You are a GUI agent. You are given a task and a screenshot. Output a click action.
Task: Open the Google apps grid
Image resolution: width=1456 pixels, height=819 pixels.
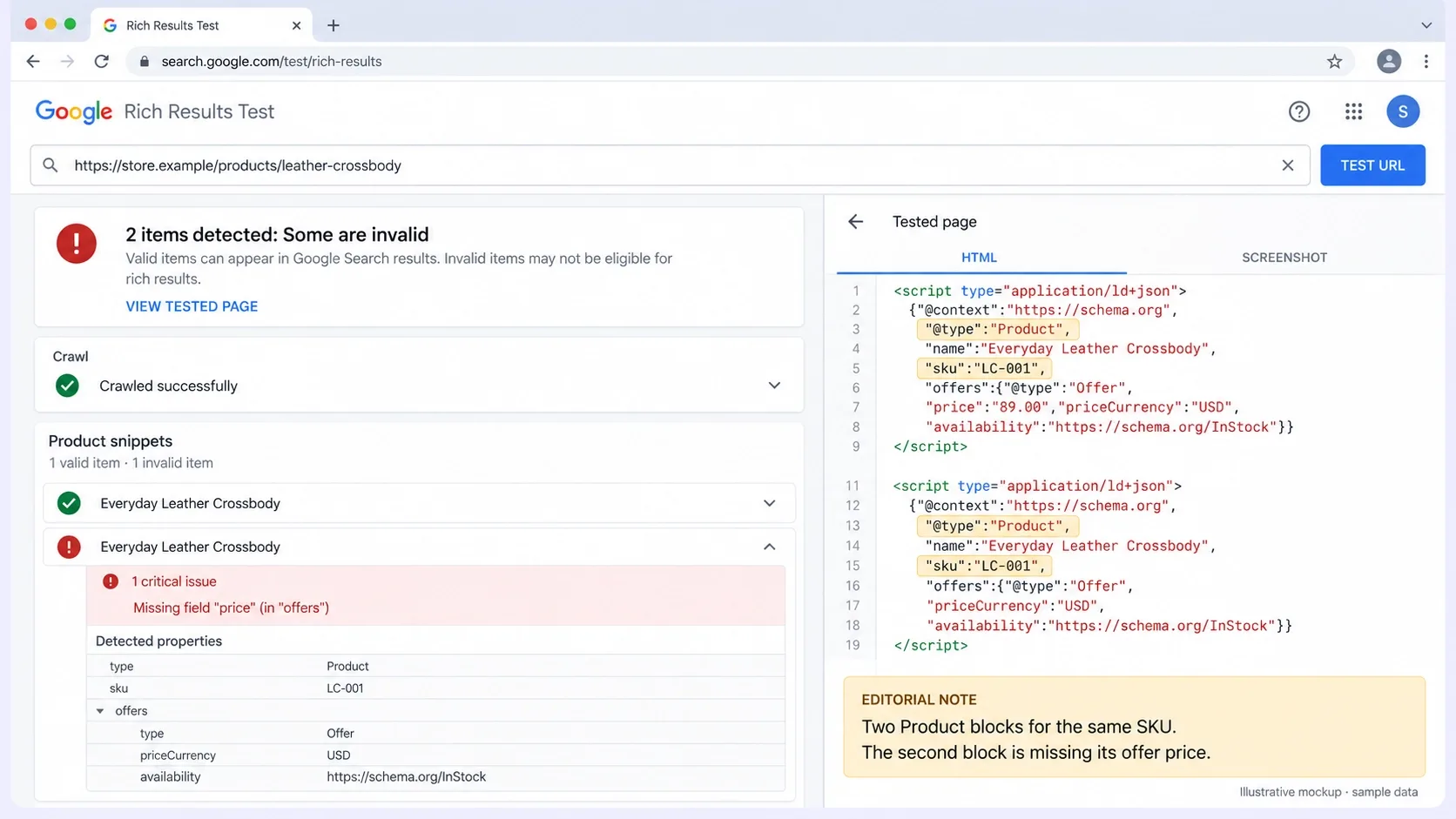pyautogui.click(x=1353, y=111)
